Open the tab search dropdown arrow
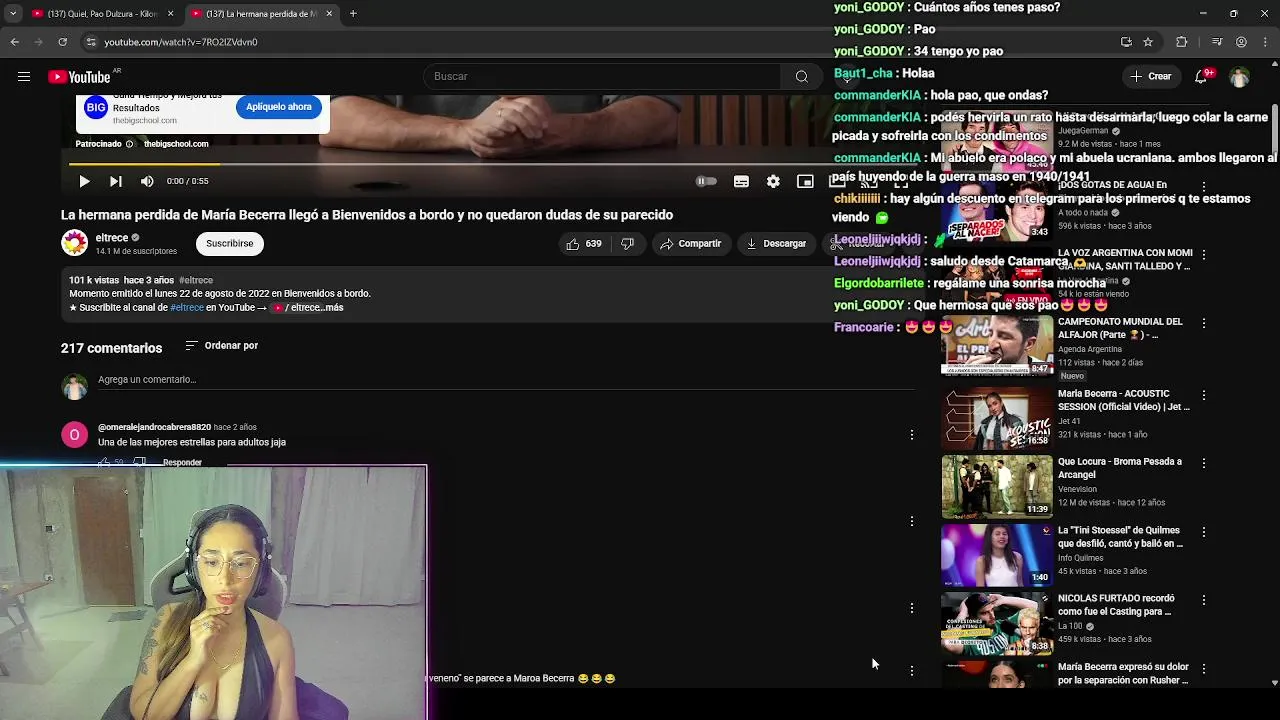Image resolution: width=1280 pixels, height=720 pixels. pos(13,14)
